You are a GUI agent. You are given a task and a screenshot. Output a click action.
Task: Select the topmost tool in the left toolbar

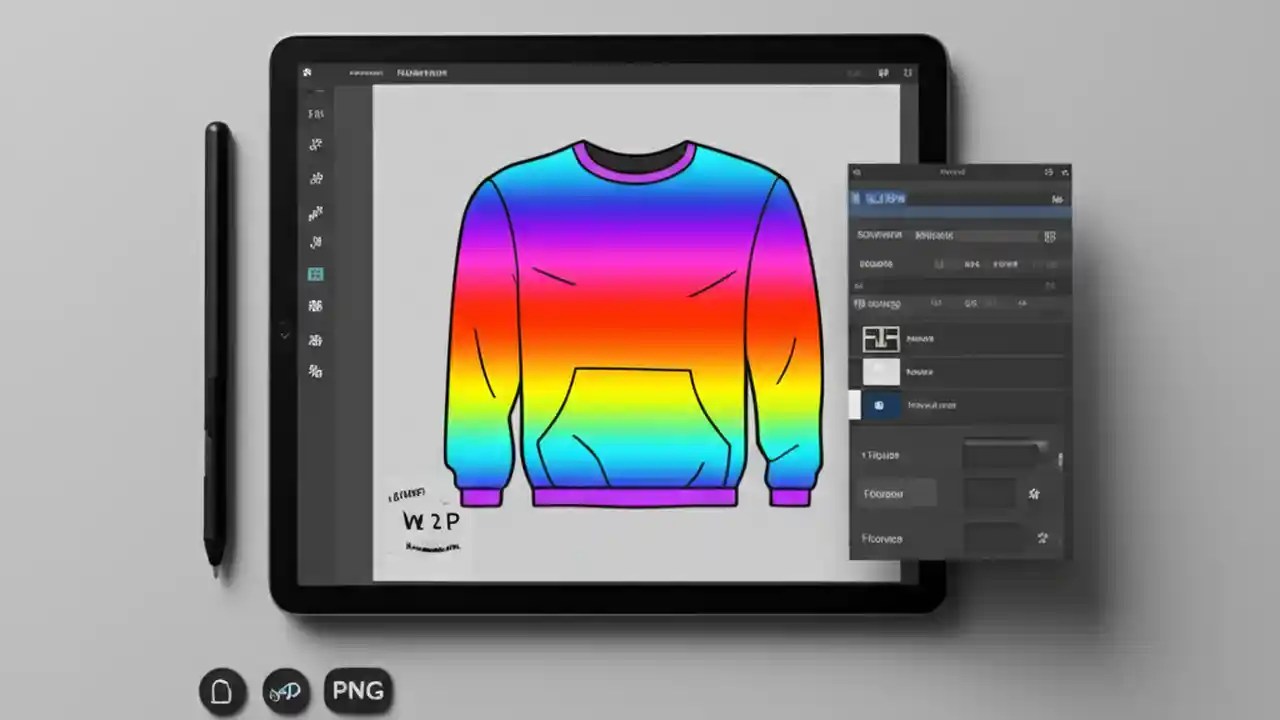(x=315, y=113)
